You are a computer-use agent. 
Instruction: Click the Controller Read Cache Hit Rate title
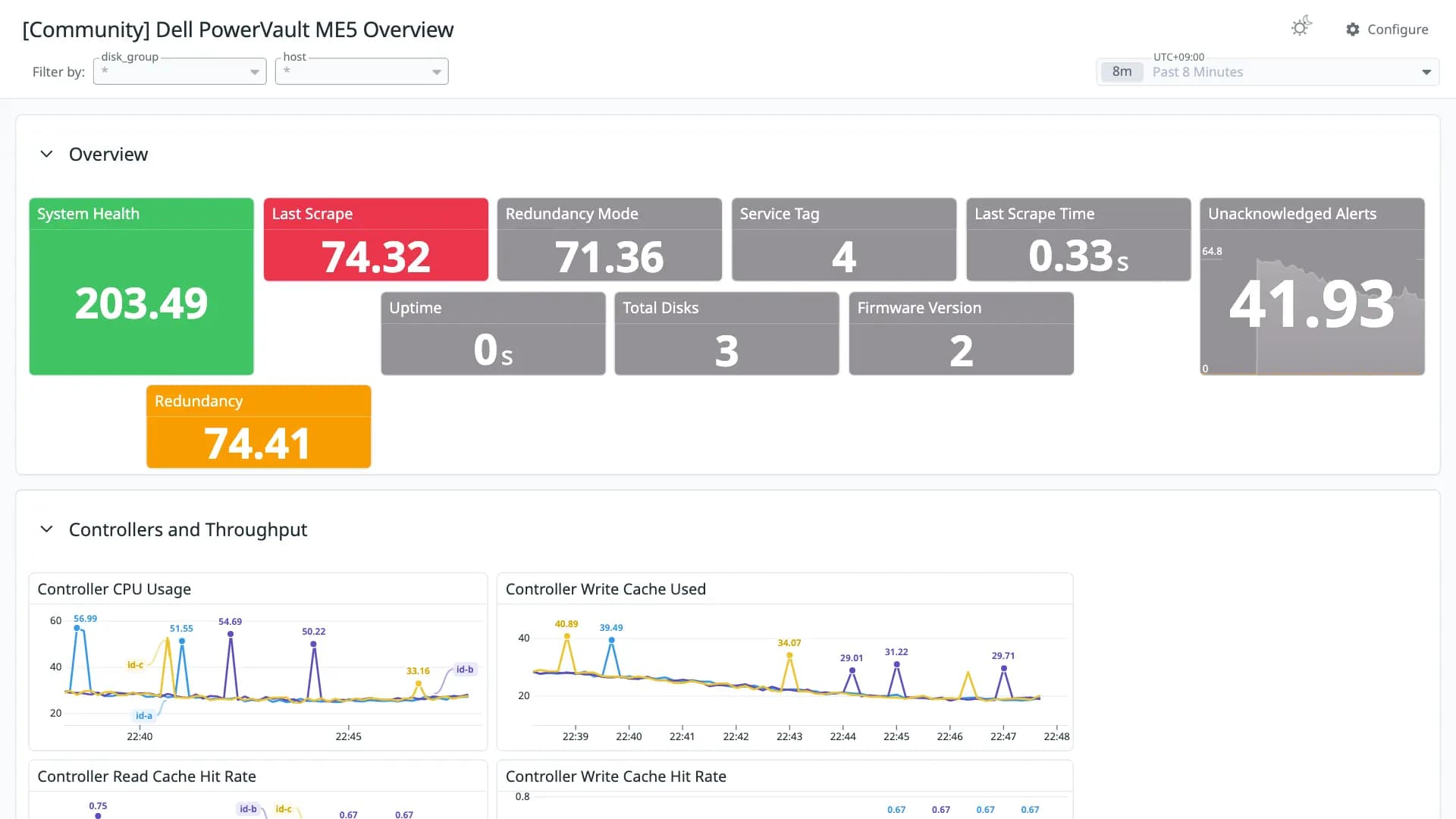(146, 777)
